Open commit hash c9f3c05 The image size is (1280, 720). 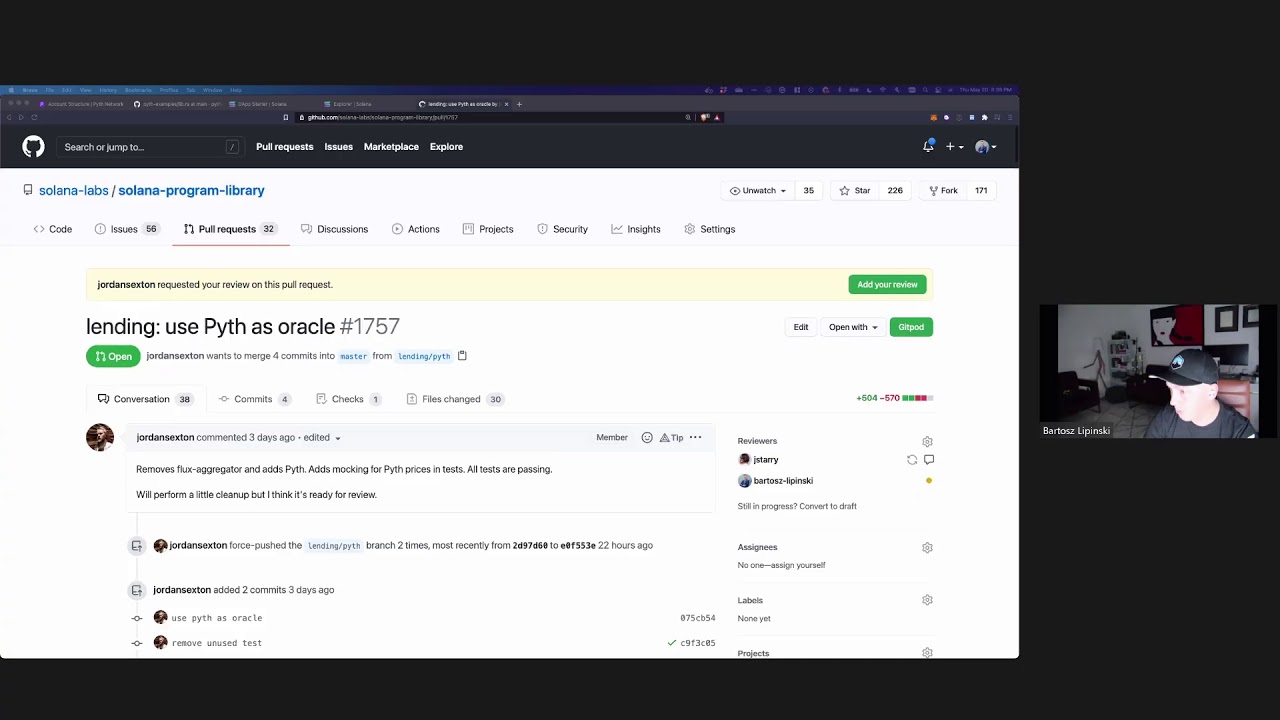pos(698,643)
